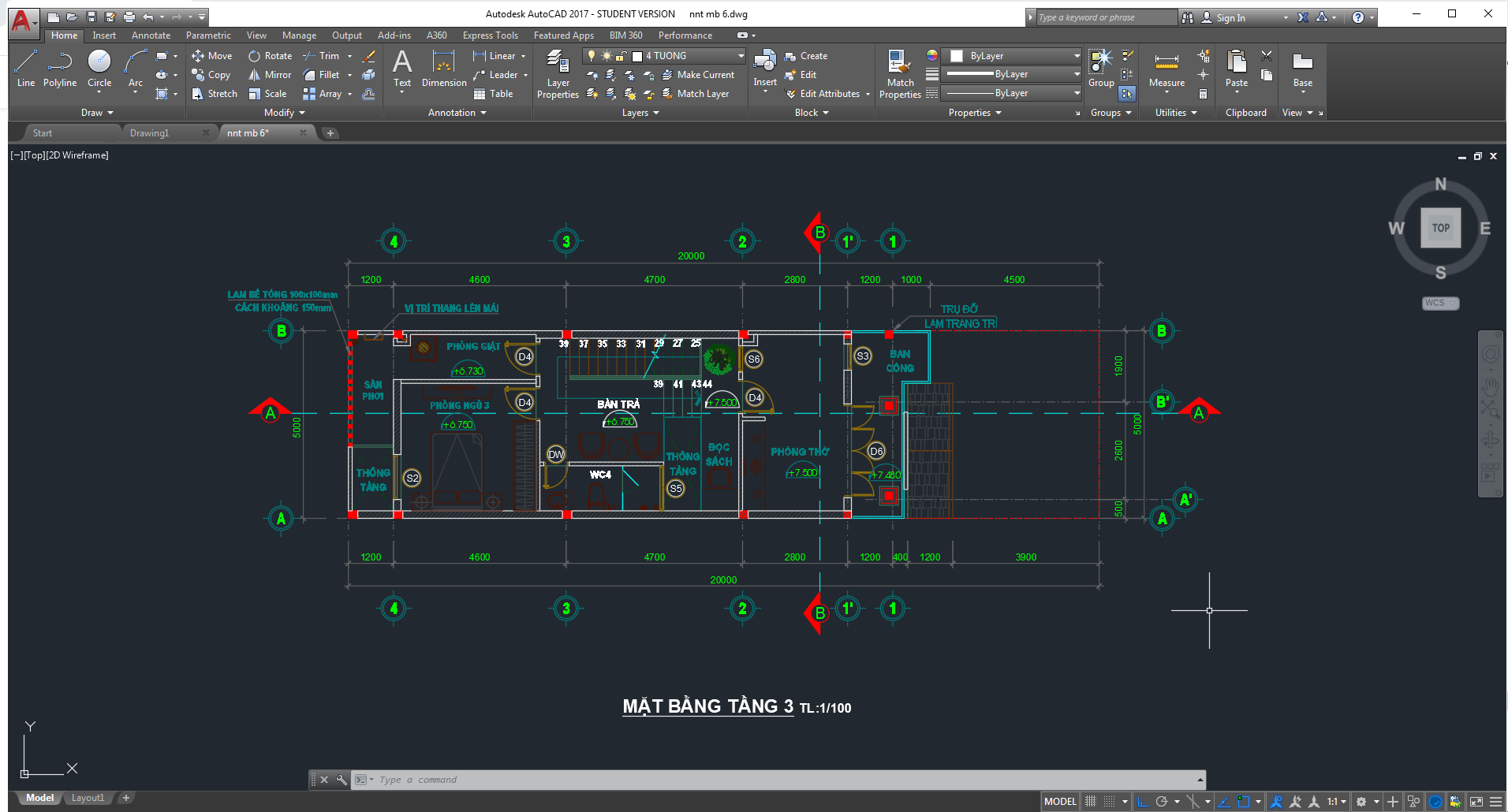
Task: Open the layer dropdown showing 4 TUONG
Action: tap(737, 55)
